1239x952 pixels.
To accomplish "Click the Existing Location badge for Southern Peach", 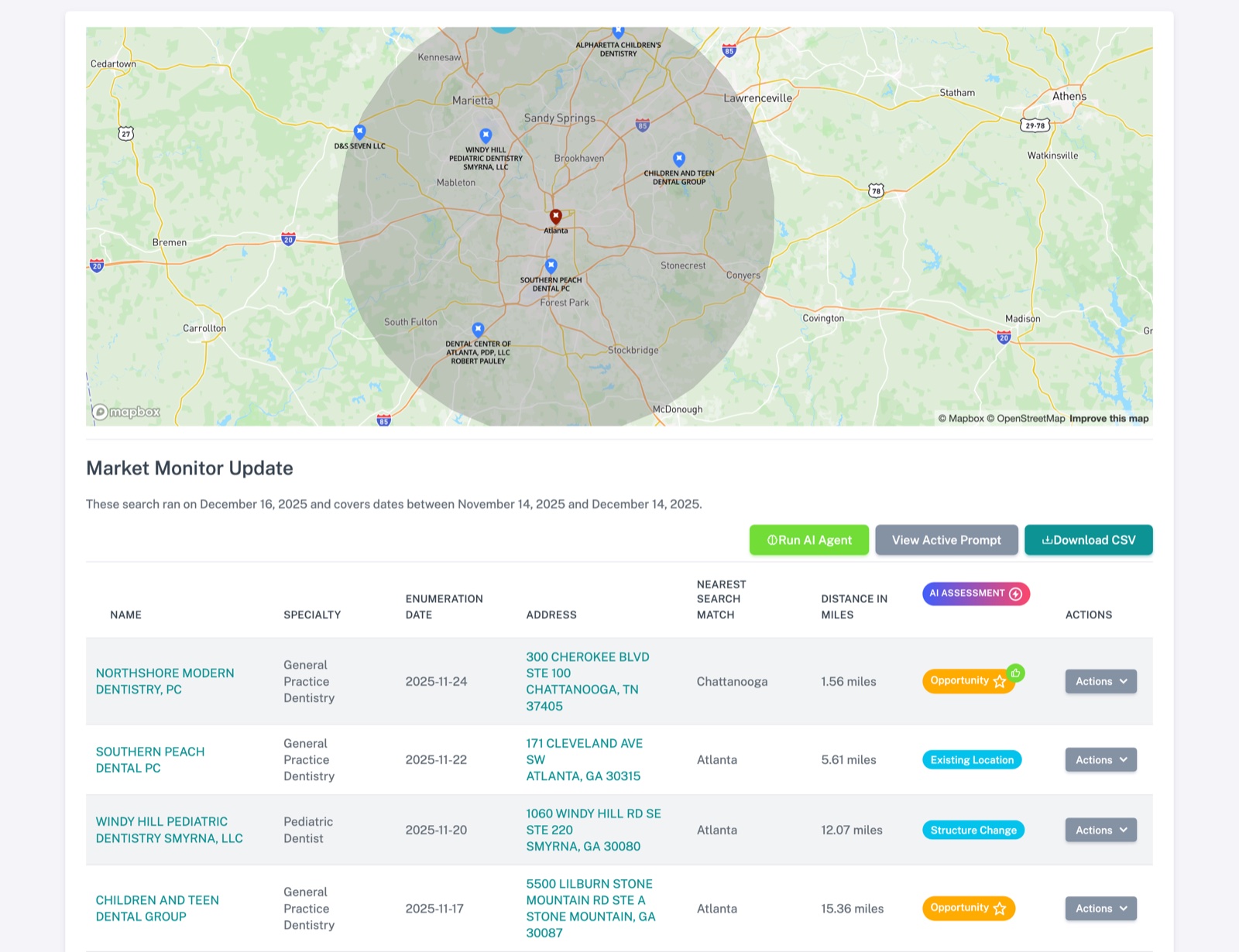I will (x=971, y=759).
